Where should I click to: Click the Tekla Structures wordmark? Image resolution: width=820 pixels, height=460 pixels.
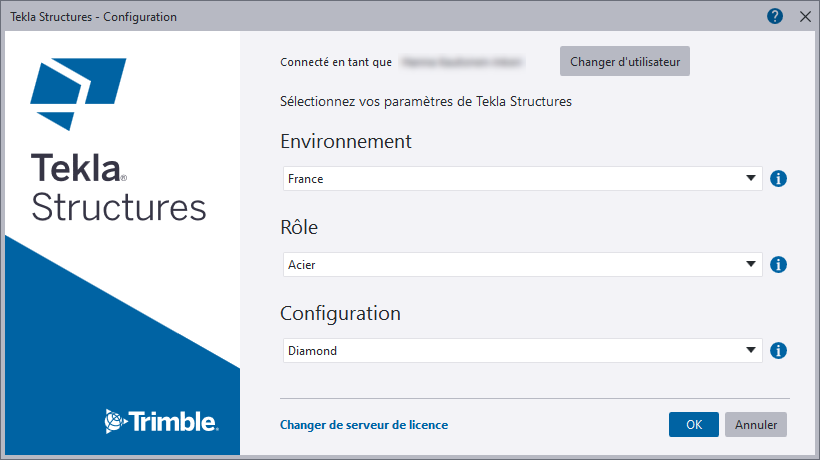tap(118, 188)
